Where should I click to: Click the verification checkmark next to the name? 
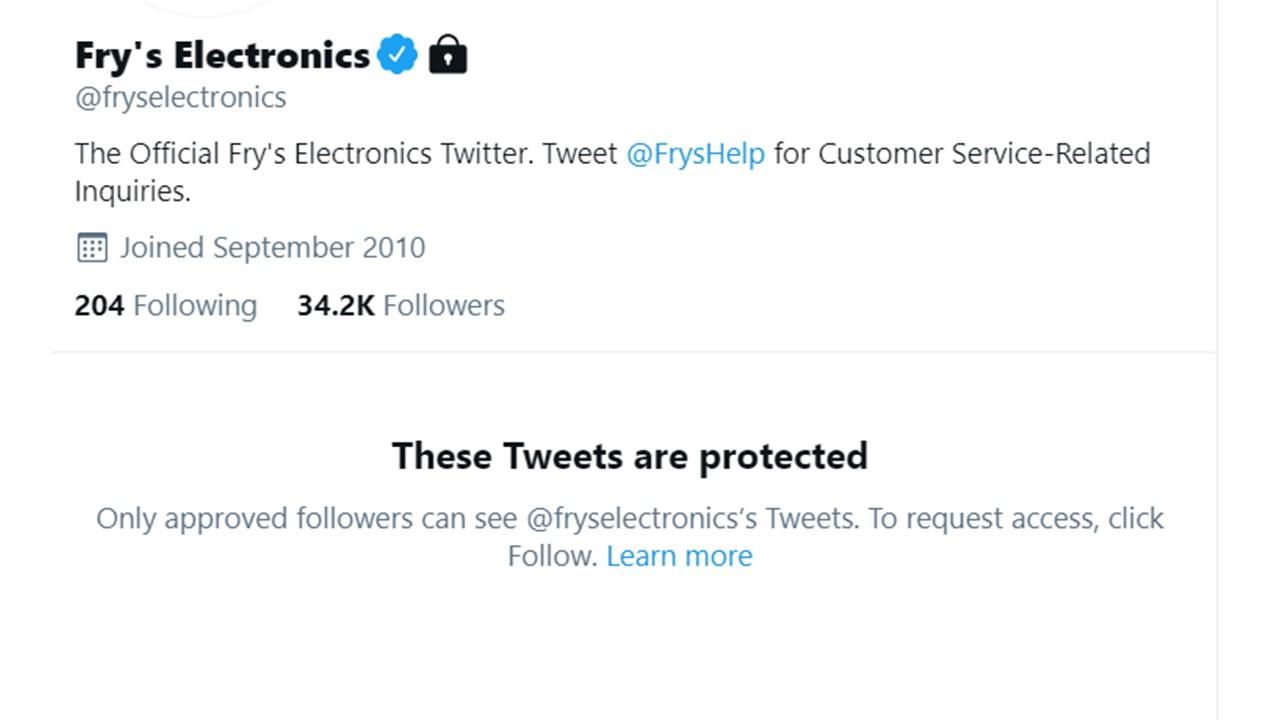click(x=398, y=54)
